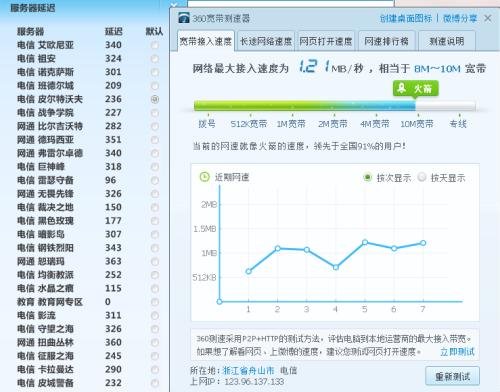The width and height of the screenshot is (500, 392).
Task: Click the 电信 暗影岛 server row
Action: [x=88, y=234]
